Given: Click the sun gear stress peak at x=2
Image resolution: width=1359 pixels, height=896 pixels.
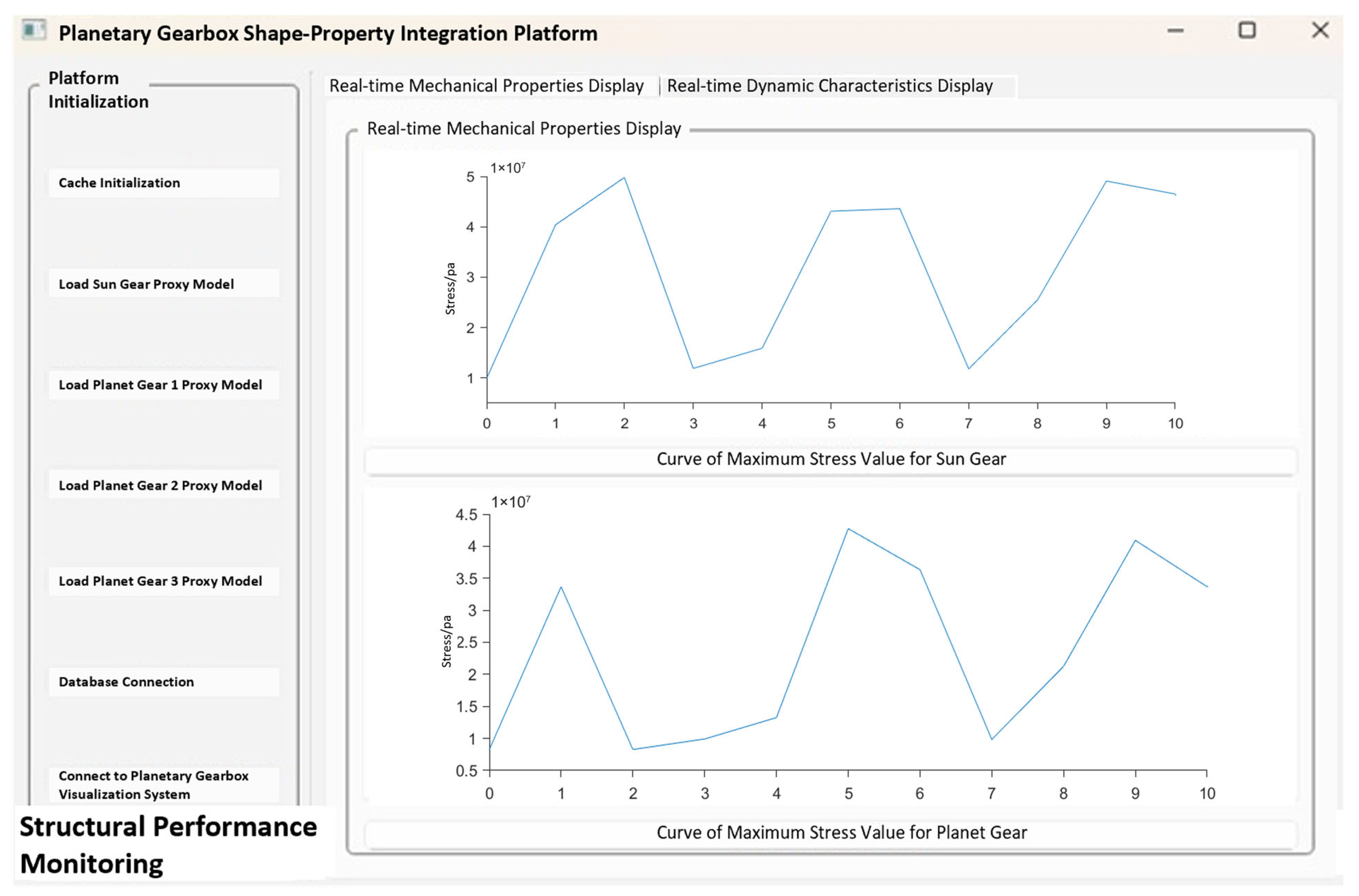Looking at the screenshot, I should pos(624,178).
